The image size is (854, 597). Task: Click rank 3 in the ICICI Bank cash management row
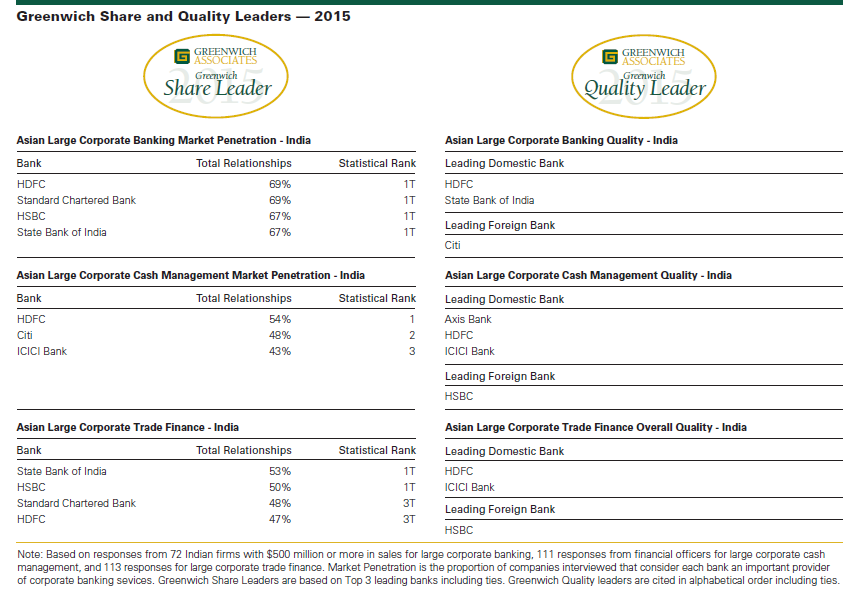point(412,351)
